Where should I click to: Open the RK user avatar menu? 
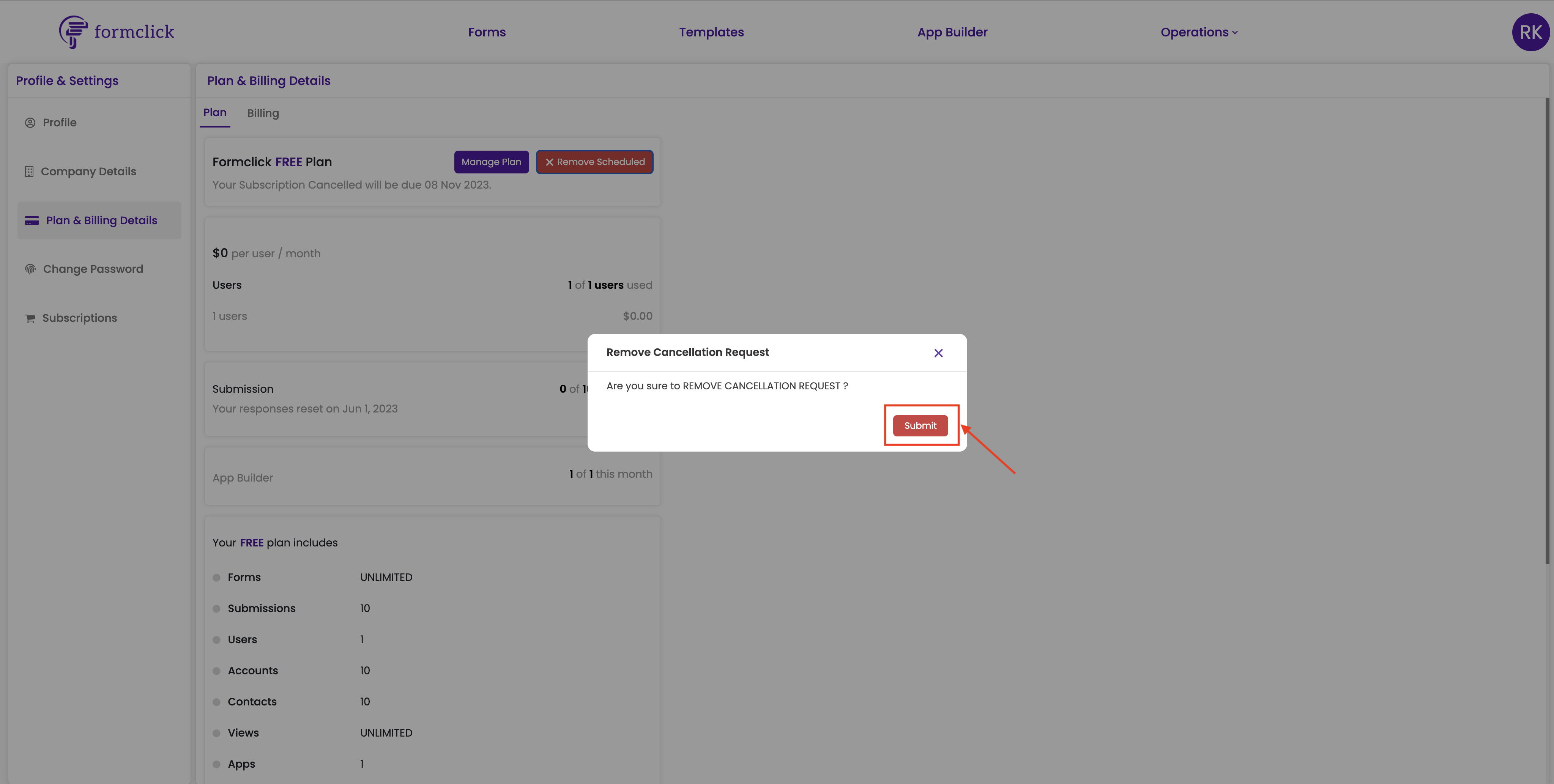(1530, 33)
